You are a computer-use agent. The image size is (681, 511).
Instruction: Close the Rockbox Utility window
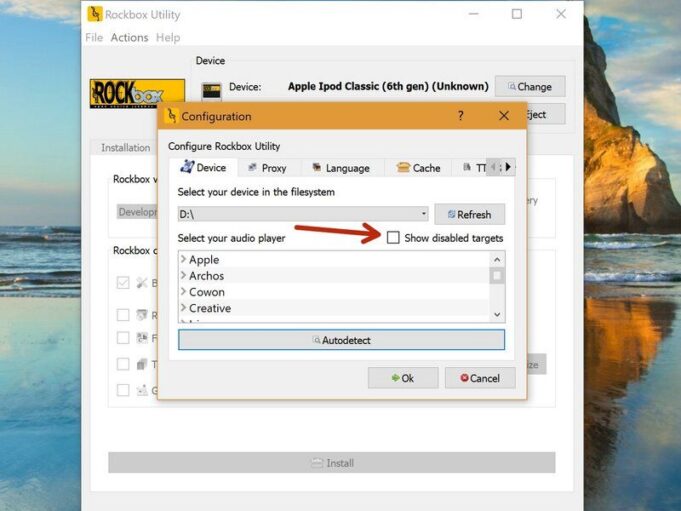(561, 14)
